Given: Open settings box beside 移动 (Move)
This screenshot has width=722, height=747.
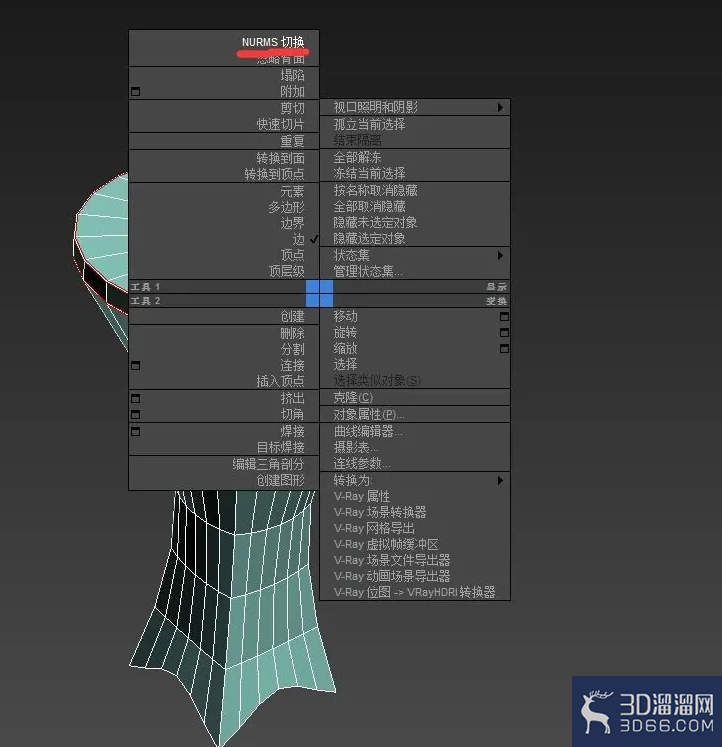Looking at the screenshot, I should pos(504,317).
